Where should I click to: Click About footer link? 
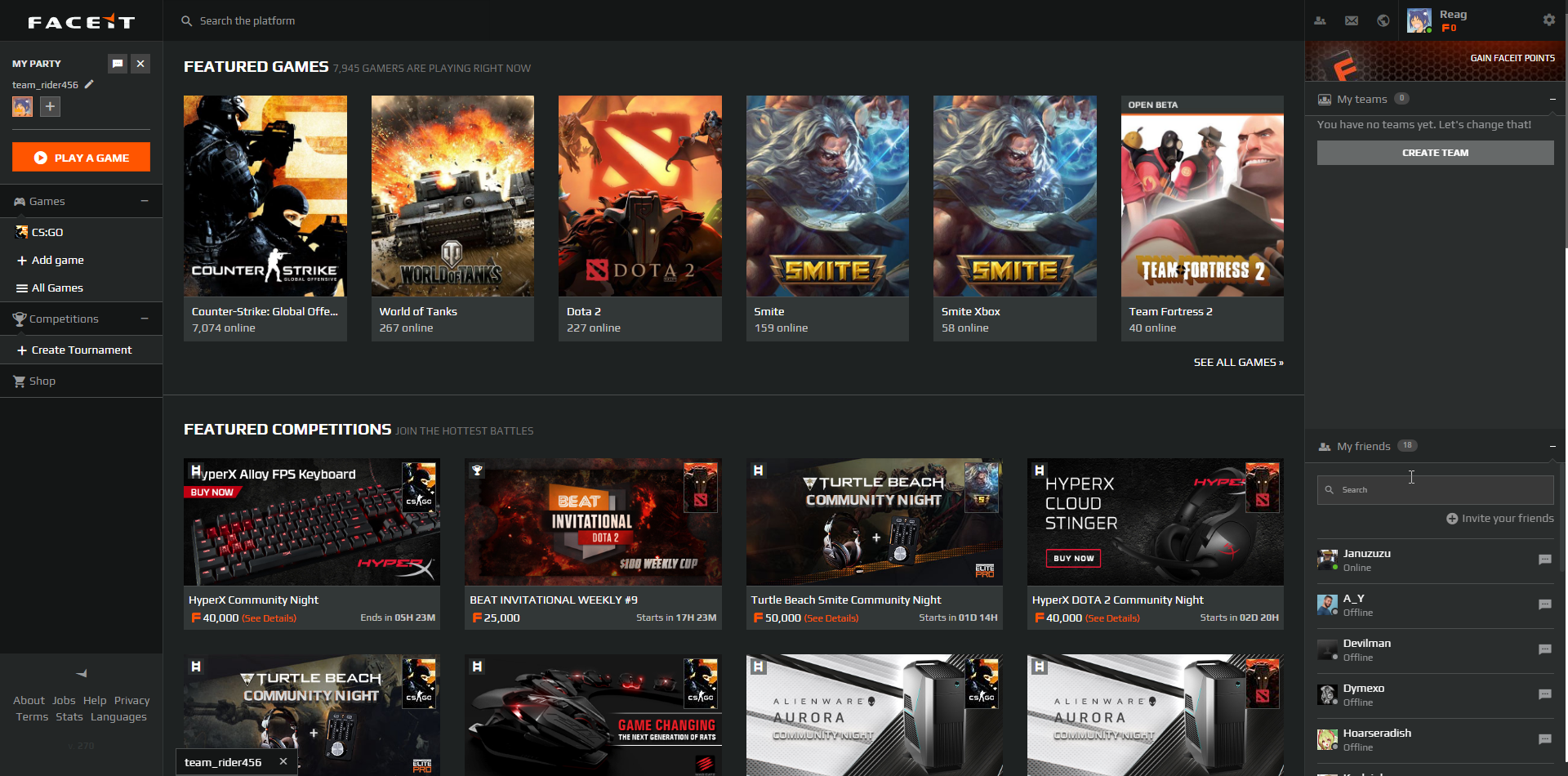tap(29, 700)
